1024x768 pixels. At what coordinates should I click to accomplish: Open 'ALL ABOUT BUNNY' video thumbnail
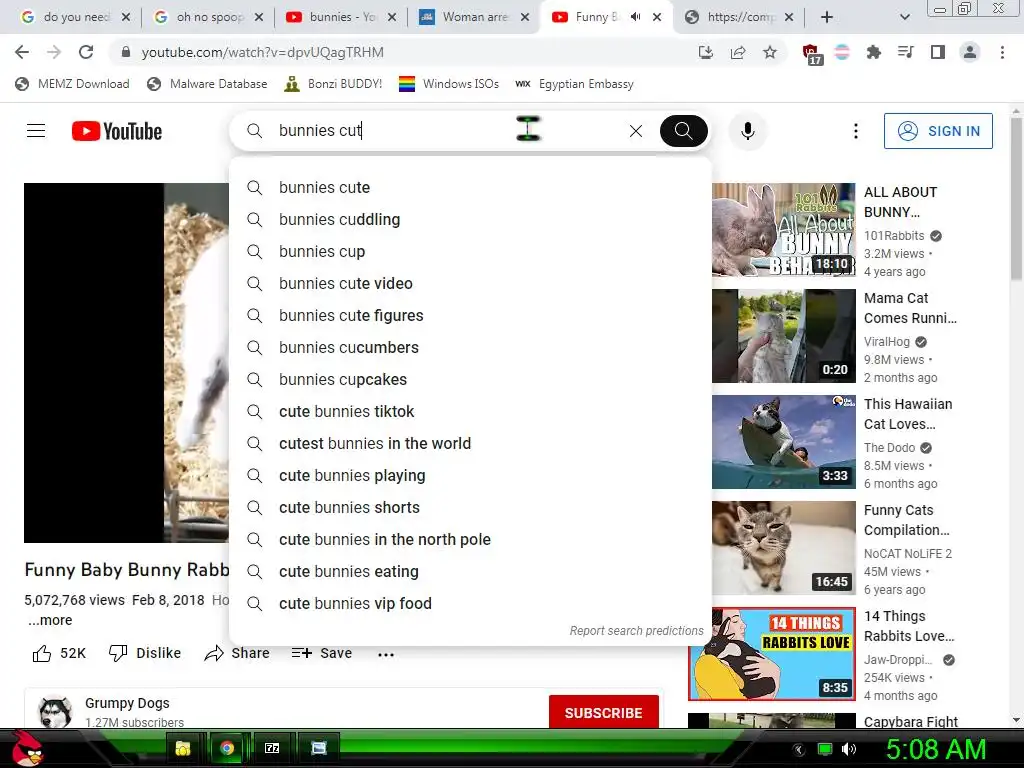coord(784,230)
